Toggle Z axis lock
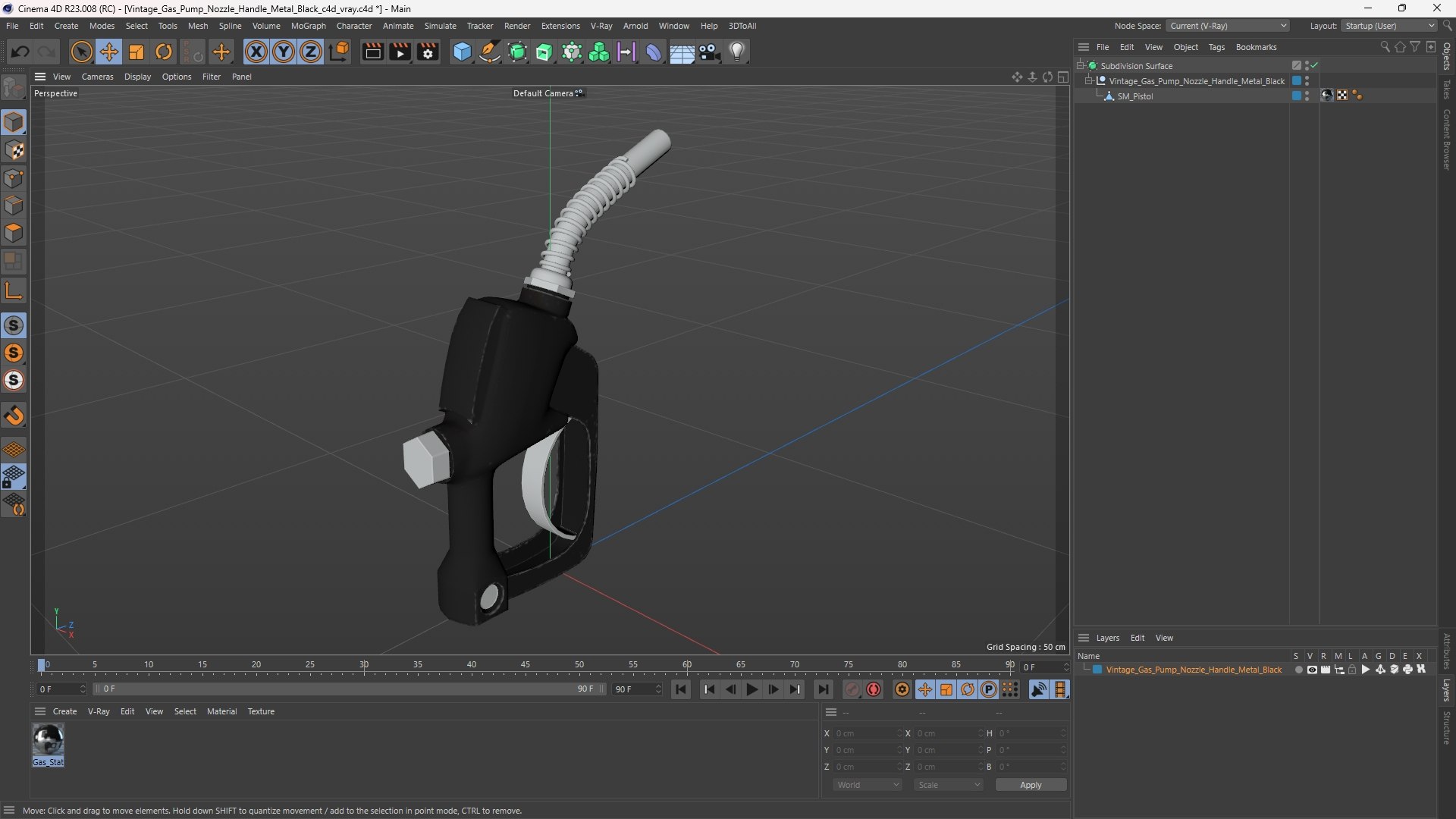Screen dimensions: 1456x819 click(311, 52)
